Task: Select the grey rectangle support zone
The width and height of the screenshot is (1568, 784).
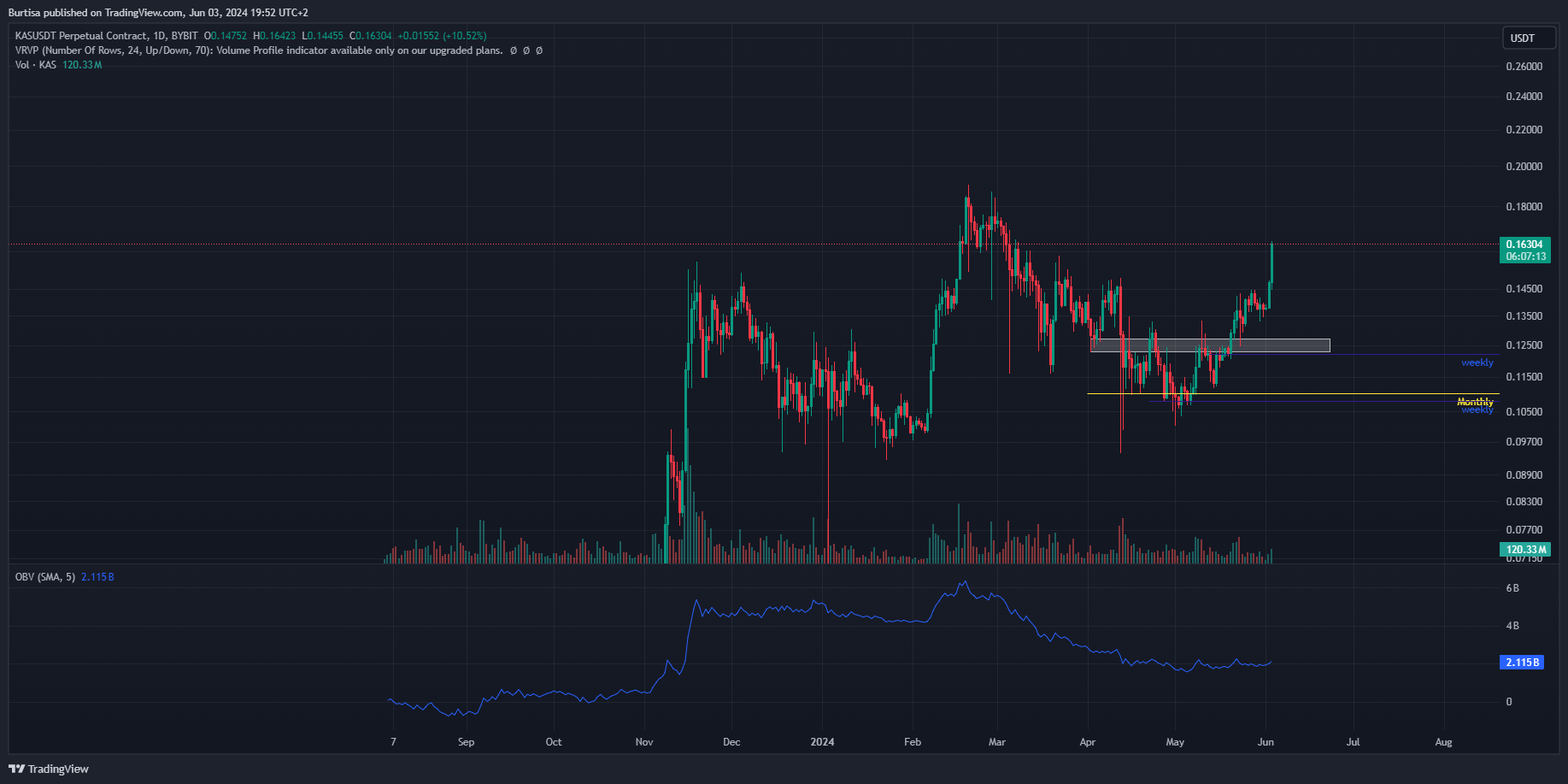Action: (x=1210, y=345)
